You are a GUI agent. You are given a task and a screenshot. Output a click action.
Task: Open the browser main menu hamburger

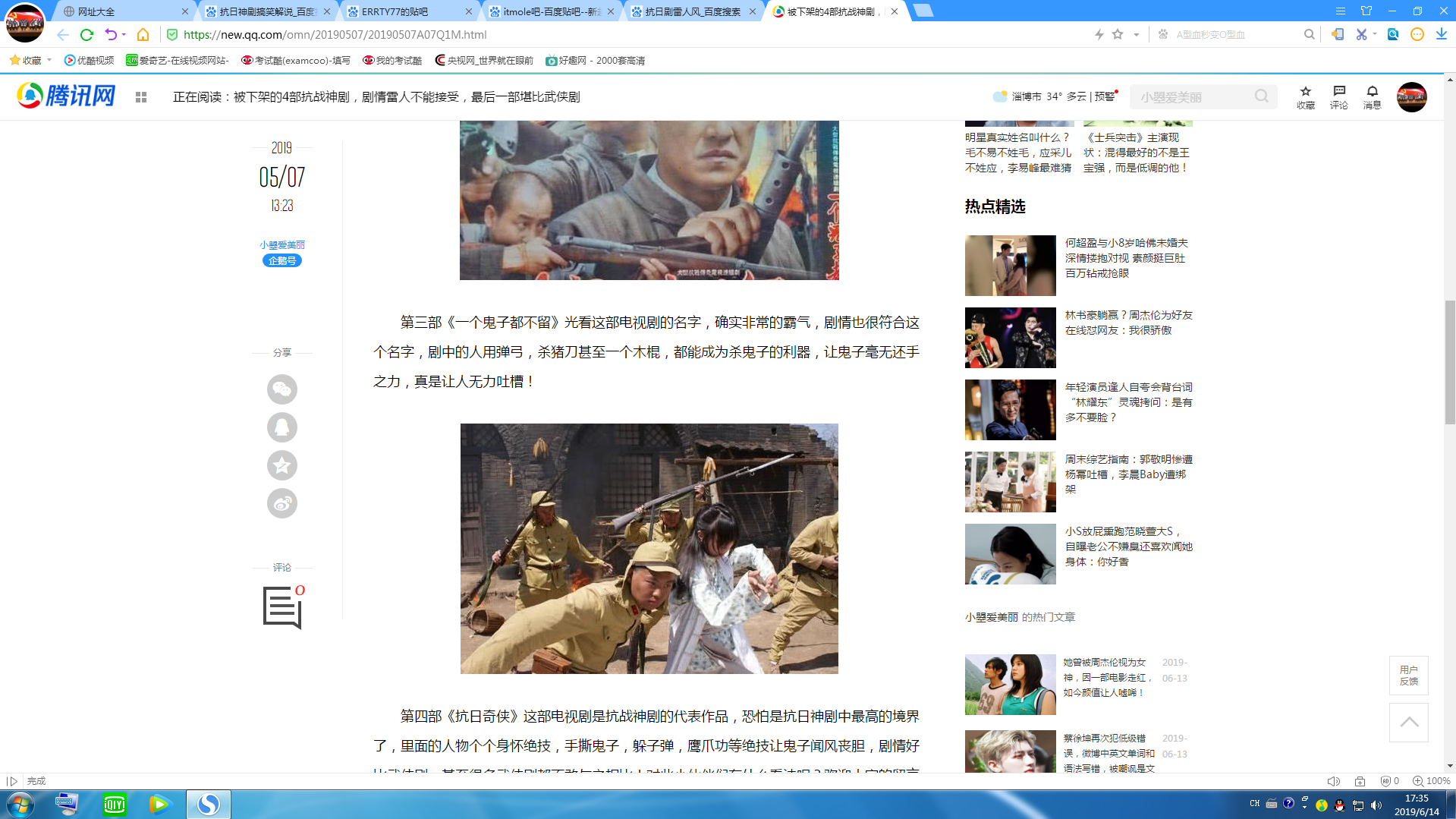[1341, 11]
